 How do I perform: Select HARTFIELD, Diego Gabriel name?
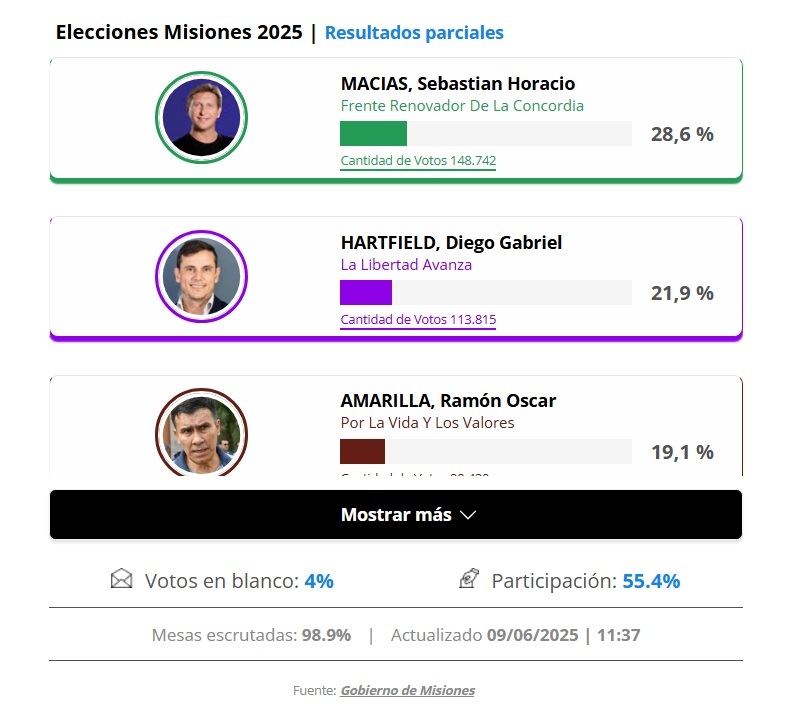point(451,243)
